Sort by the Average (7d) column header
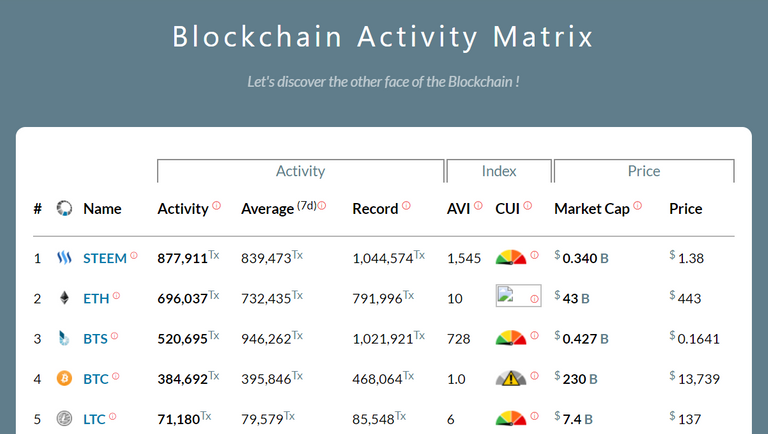768x434 pixels. pyautogui.click(x=279, y=209)
